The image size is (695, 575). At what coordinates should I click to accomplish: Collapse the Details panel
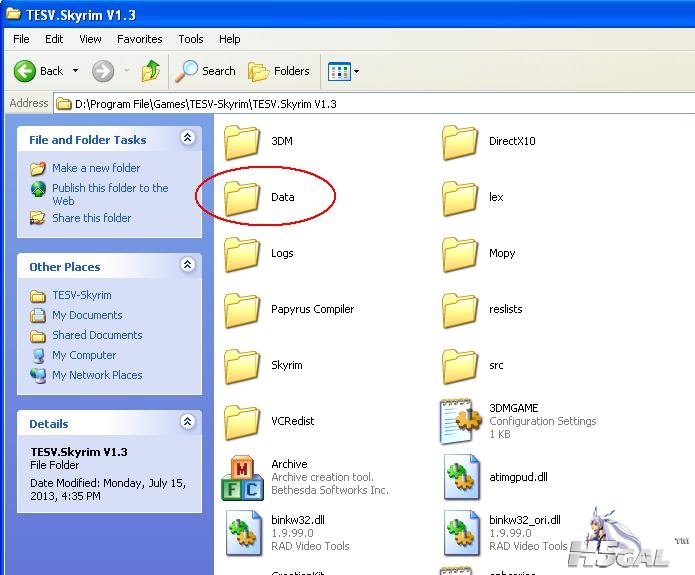click(x=187, y=422)
